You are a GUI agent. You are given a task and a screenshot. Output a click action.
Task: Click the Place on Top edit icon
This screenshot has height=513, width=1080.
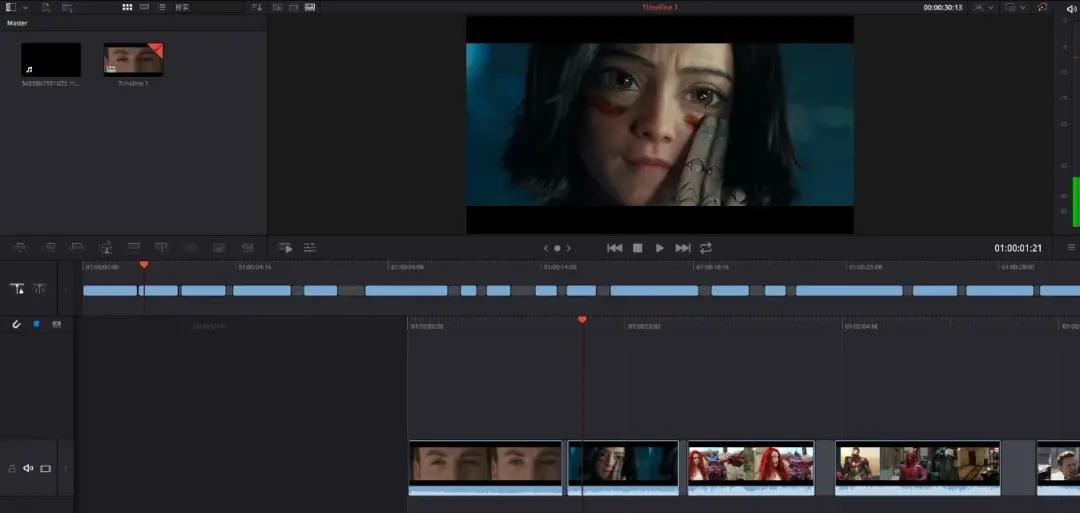(134, 247)
